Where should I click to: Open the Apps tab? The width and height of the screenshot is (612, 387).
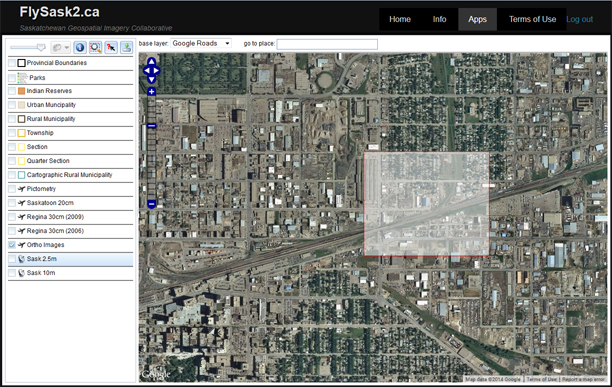pyautogui.click(x=477, y=19)
